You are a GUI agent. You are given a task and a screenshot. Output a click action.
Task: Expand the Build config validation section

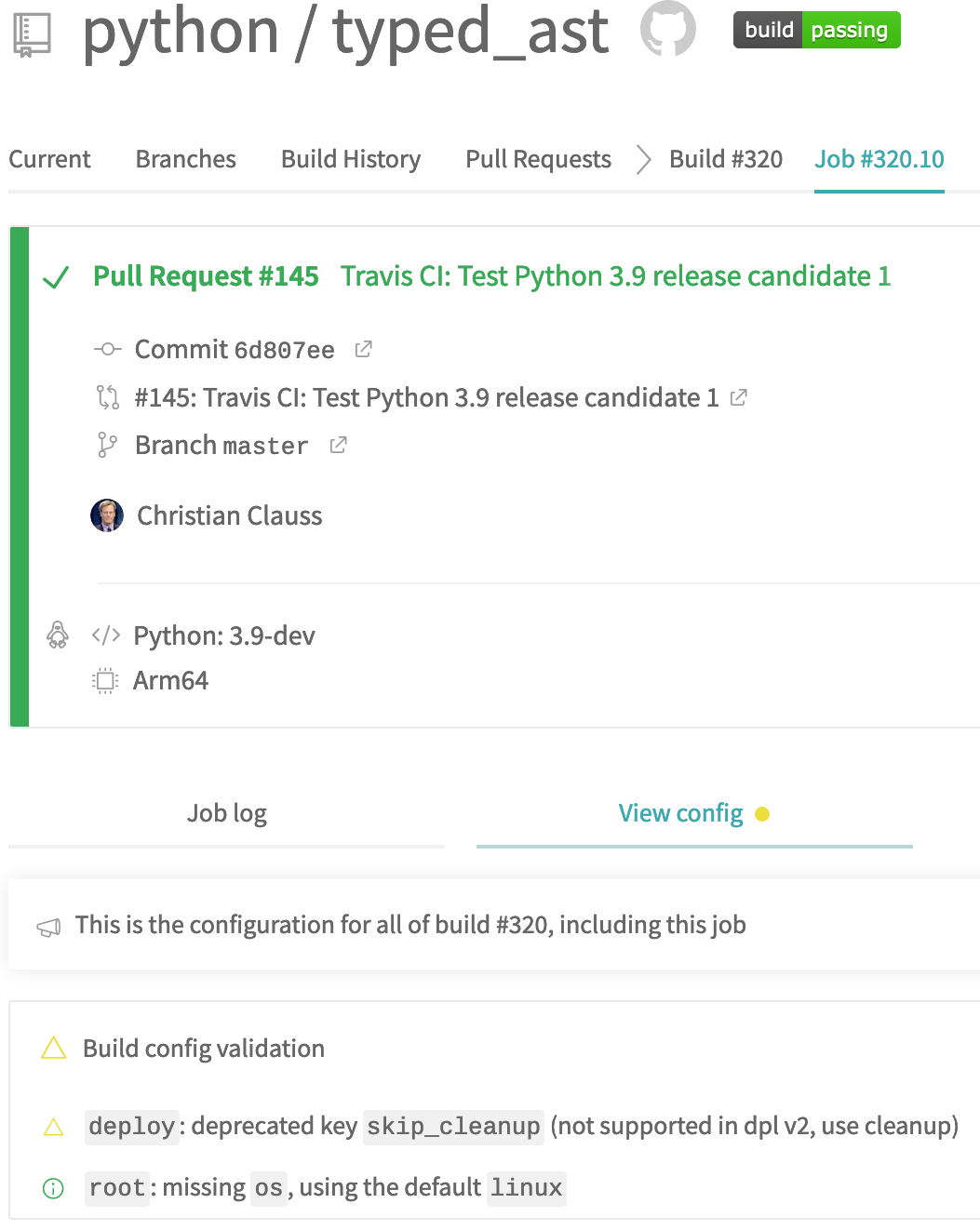point(203,1049)
